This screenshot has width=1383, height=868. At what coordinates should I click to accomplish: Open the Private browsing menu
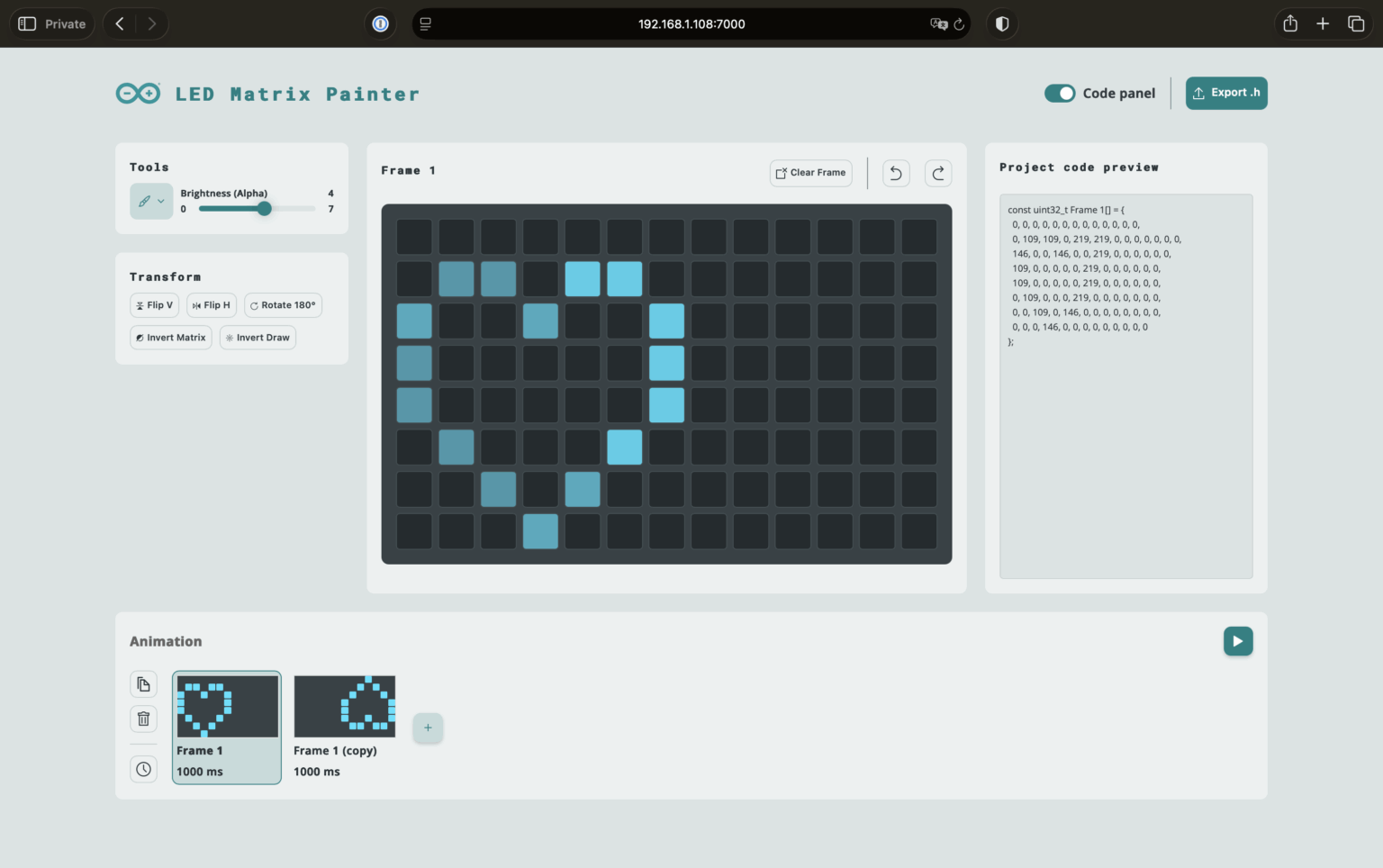click(51, 23)
